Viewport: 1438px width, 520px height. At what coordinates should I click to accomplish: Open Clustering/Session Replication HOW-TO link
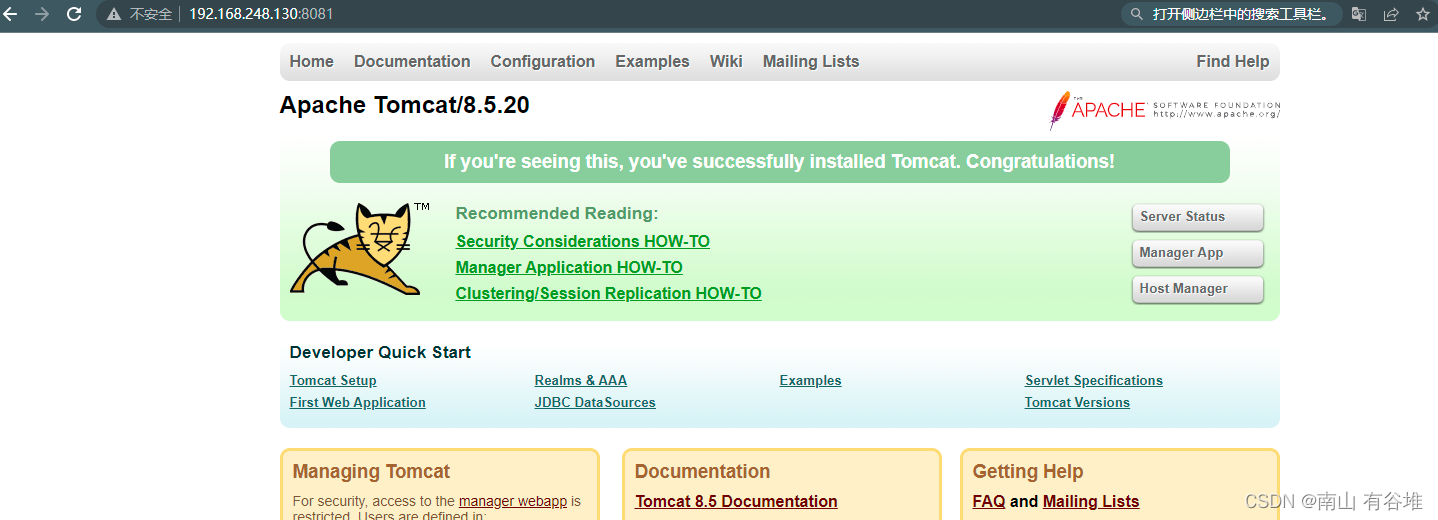point(608,293)
